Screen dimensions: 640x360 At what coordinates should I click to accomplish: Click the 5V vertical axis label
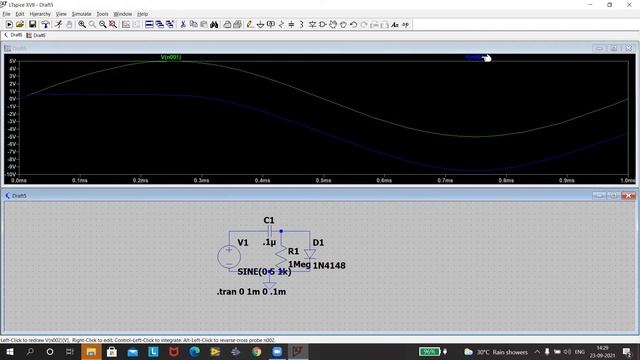coord(13,61)
